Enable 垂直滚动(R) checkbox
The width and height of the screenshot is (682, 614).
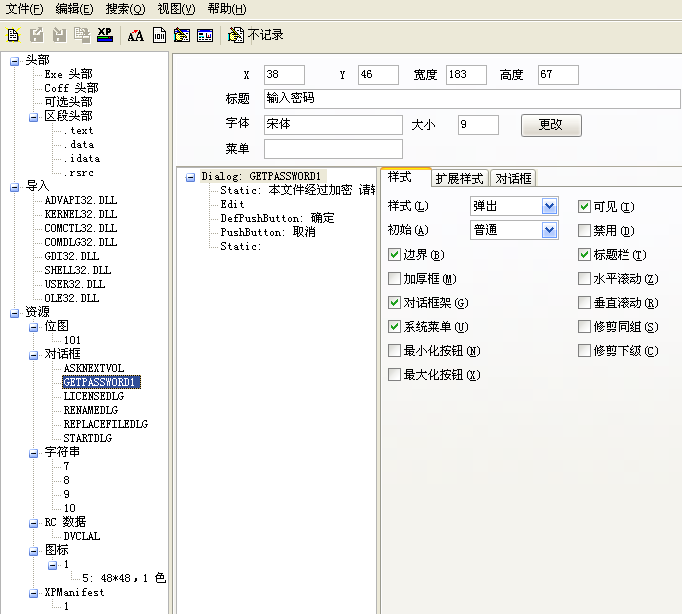pos(584,302)
